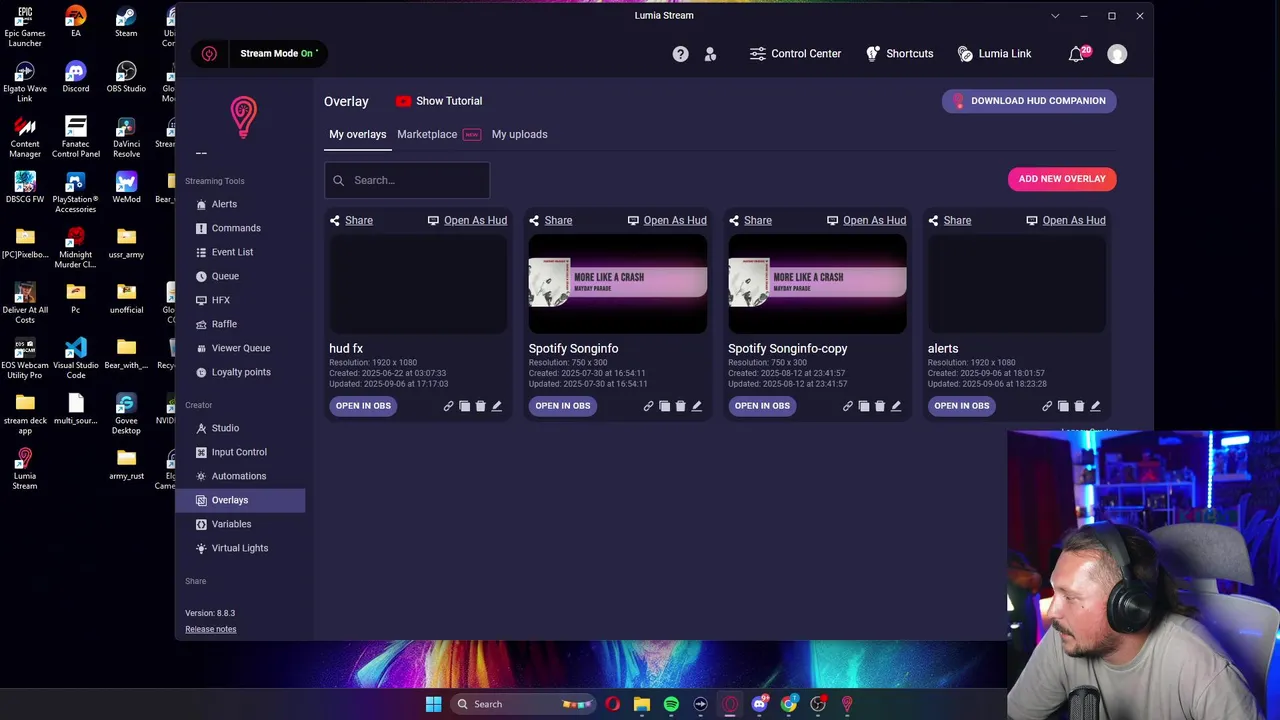The width and height of the screenshot is (1280, 720).
Task: Click the overlay Search field
Action: click(407, 180)
